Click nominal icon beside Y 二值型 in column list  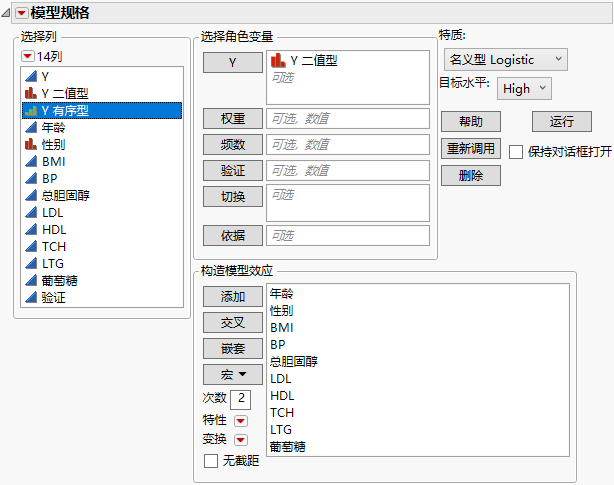click(x=31, y=93)
